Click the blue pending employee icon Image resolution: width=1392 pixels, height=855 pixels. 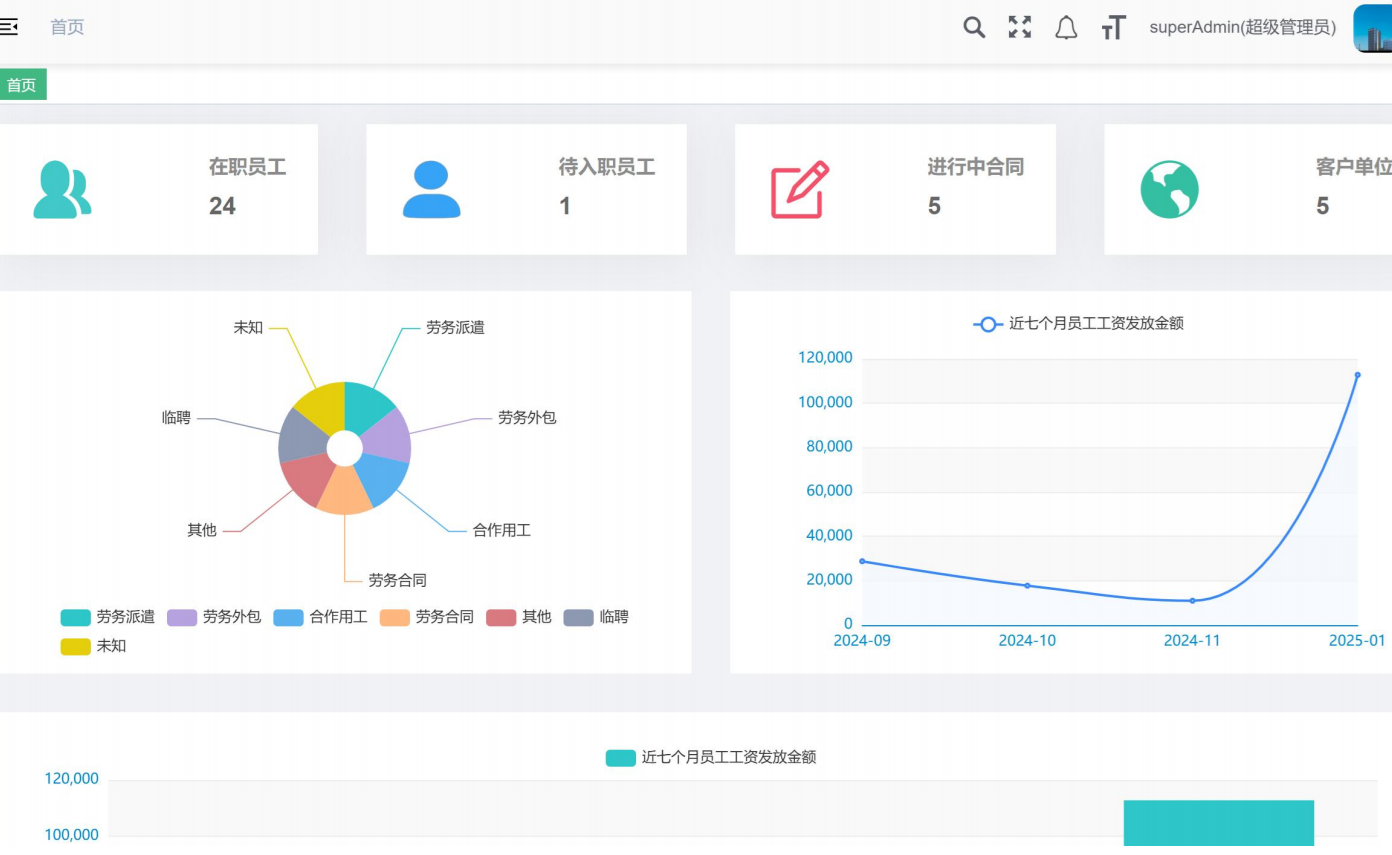point(431,190)
